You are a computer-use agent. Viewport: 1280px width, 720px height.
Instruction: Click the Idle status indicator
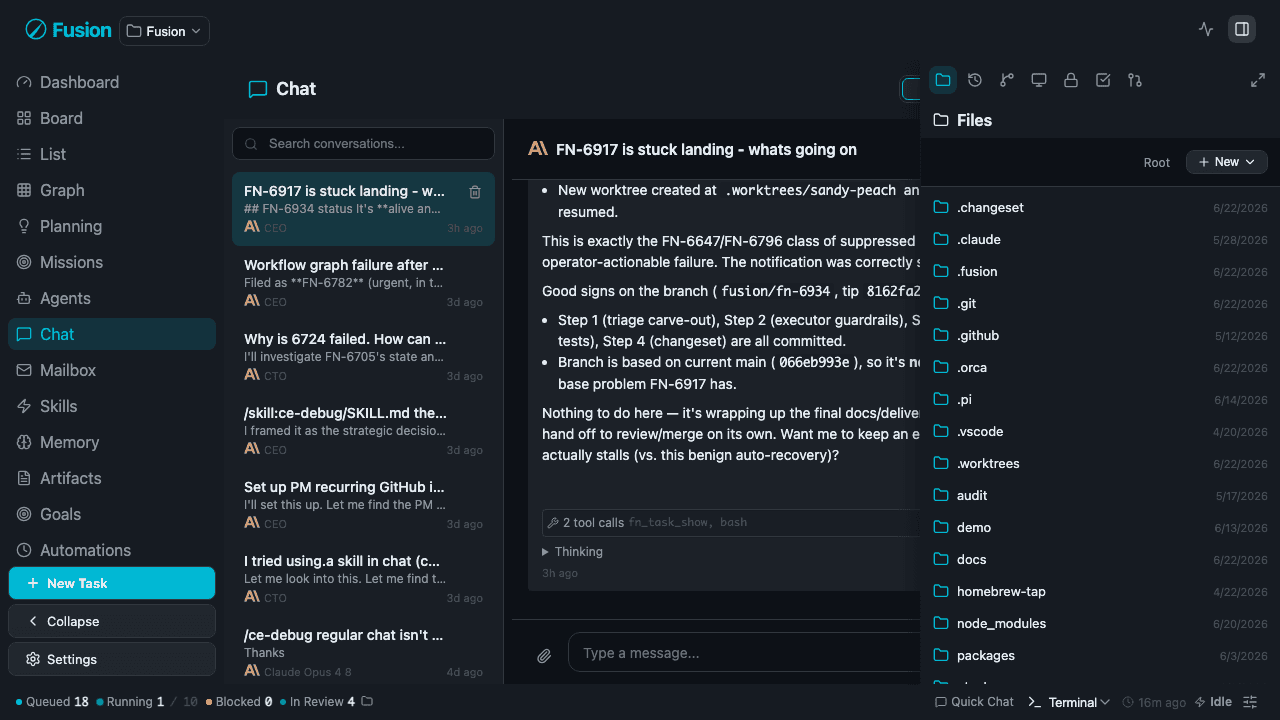click(1213, 702)
